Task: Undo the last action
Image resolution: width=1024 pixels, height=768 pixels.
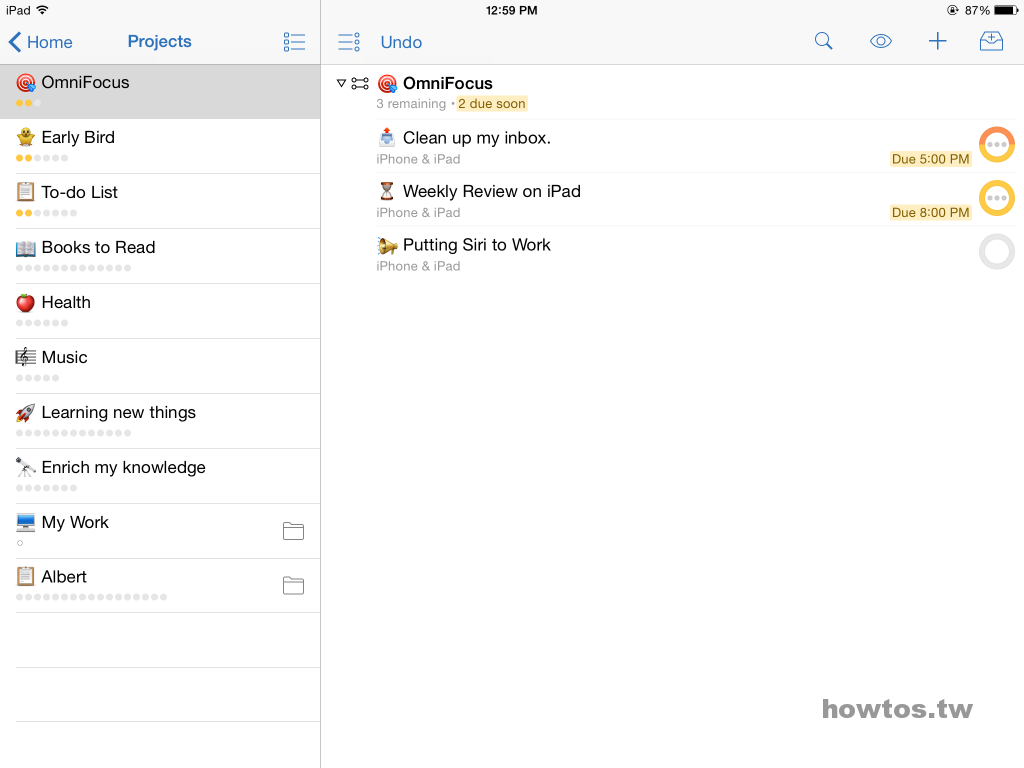Action: click(x=401, y=42)
